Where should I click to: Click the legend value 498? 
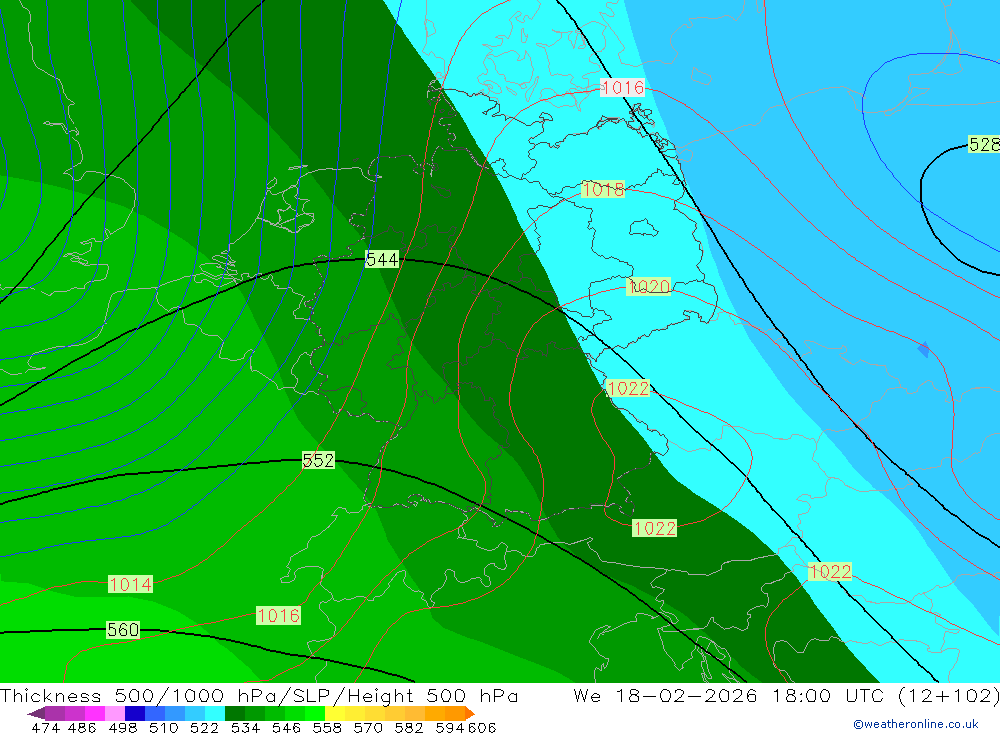(x=122, y=728)
